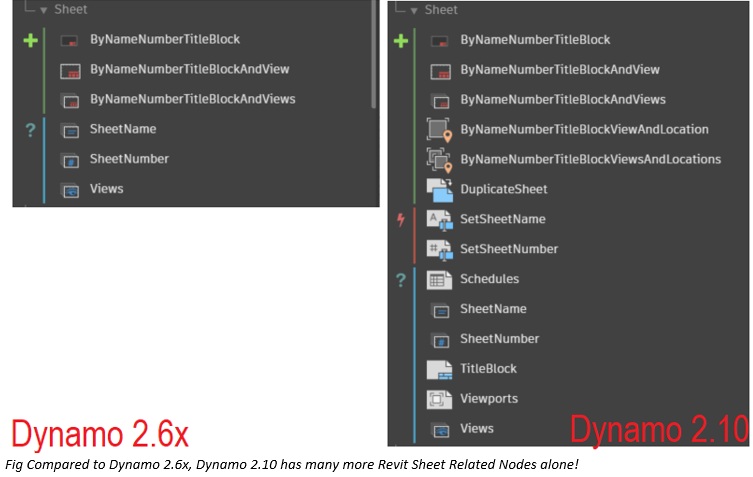Select ByNameNumberTitleBlock label in Dynamo 2.6x panel

point(165,39)
